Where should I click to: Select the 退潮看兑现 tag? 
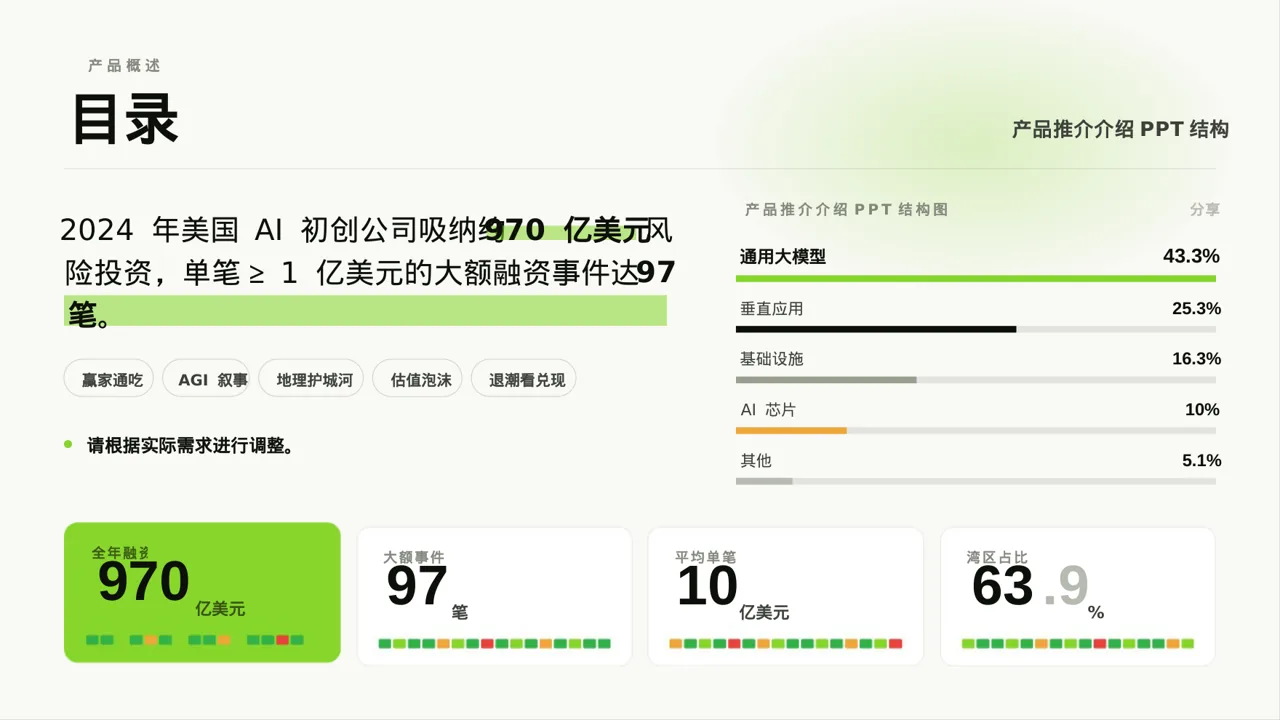[524, 379]
